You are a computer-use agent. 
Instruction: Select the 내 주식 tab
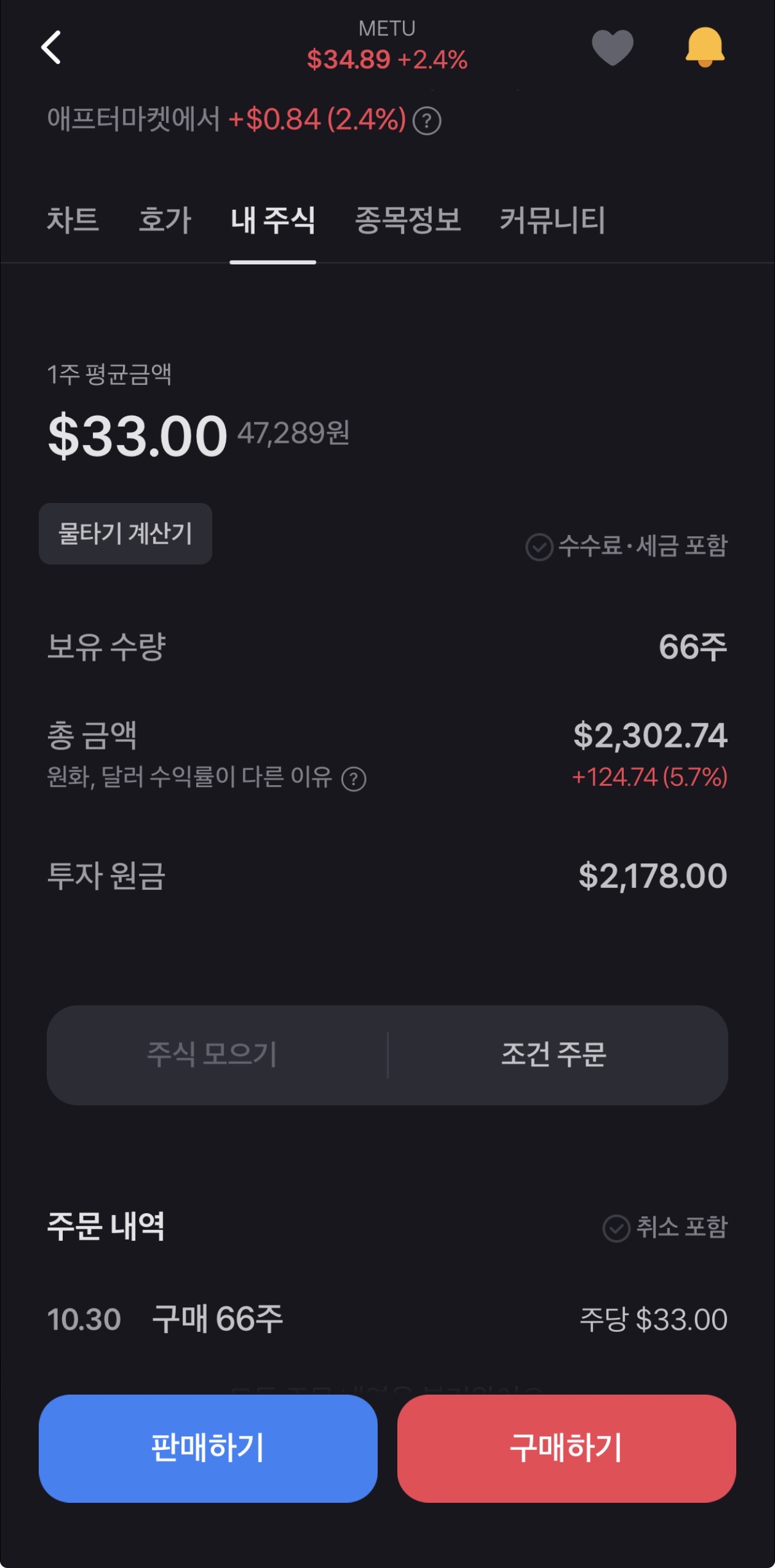click(x=272, y=220)
